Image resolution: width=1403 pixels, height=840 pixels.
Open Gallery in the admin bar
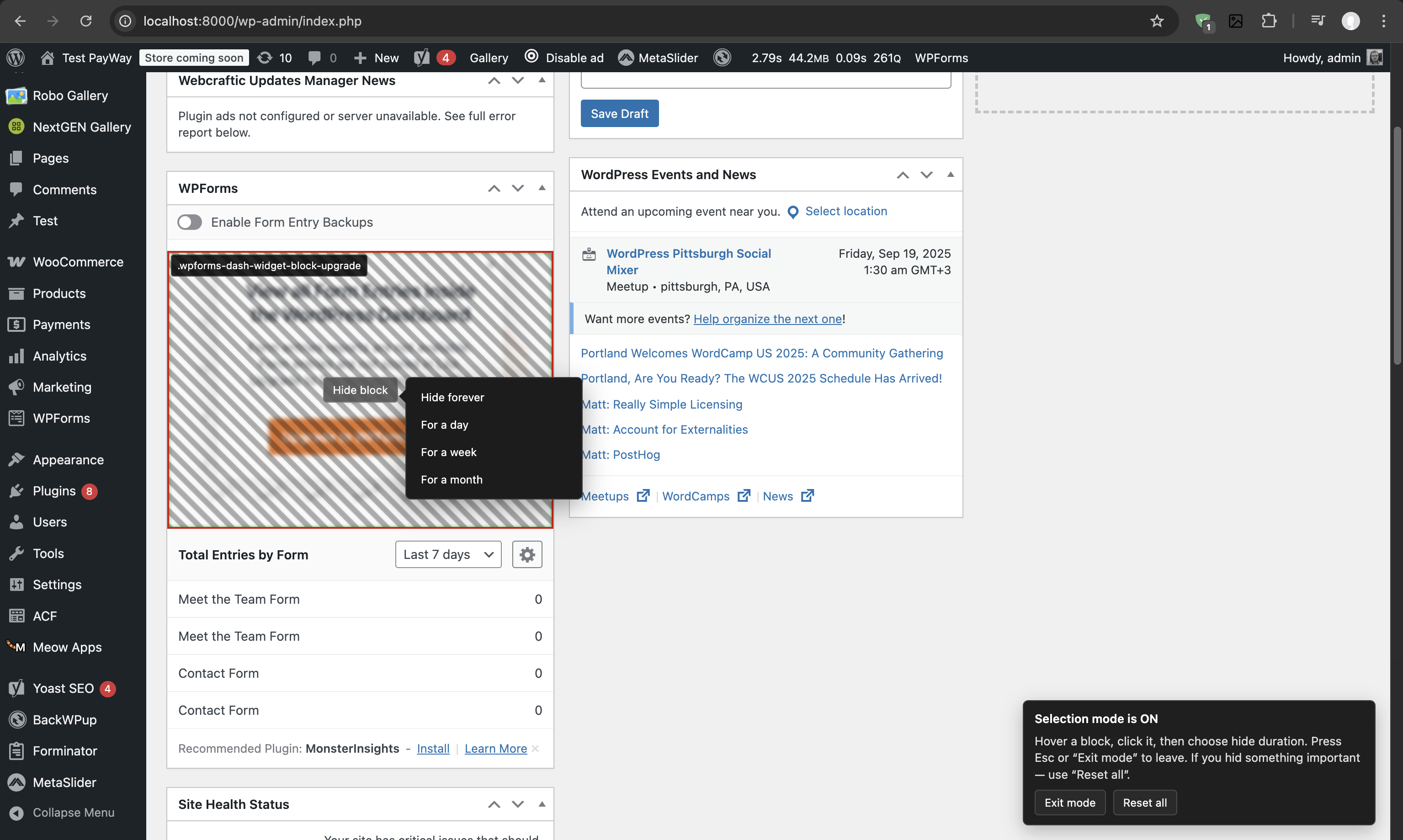pyautogui.click(x=489, y=58)
